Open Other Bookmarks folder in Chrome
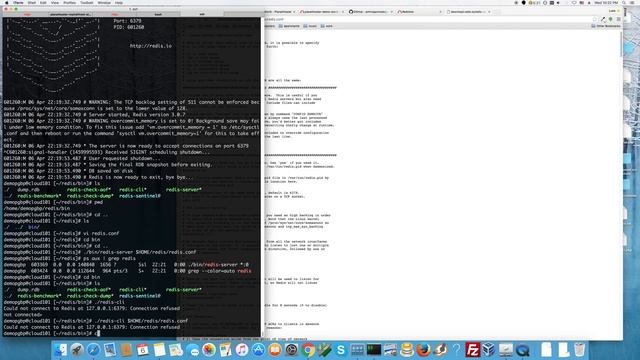 606,26
